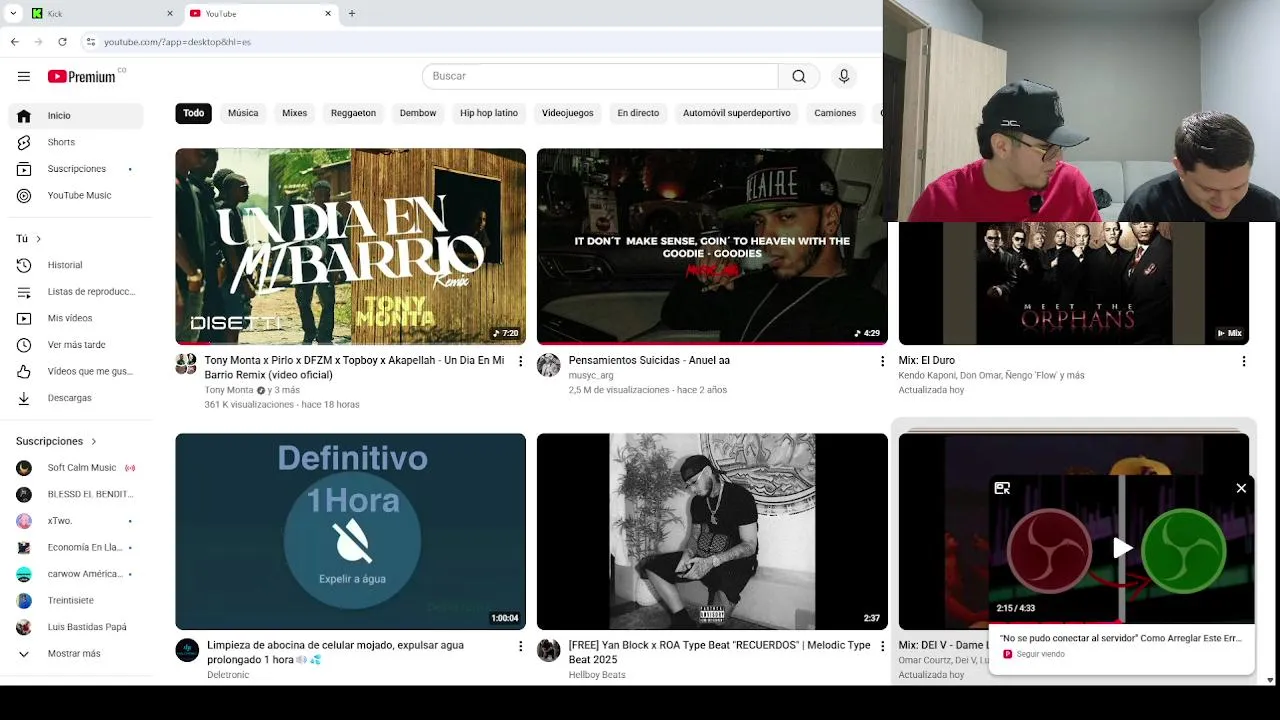Select Hip hop latino chip
This screenshot has height=720, width=1280.
(489, 113)
